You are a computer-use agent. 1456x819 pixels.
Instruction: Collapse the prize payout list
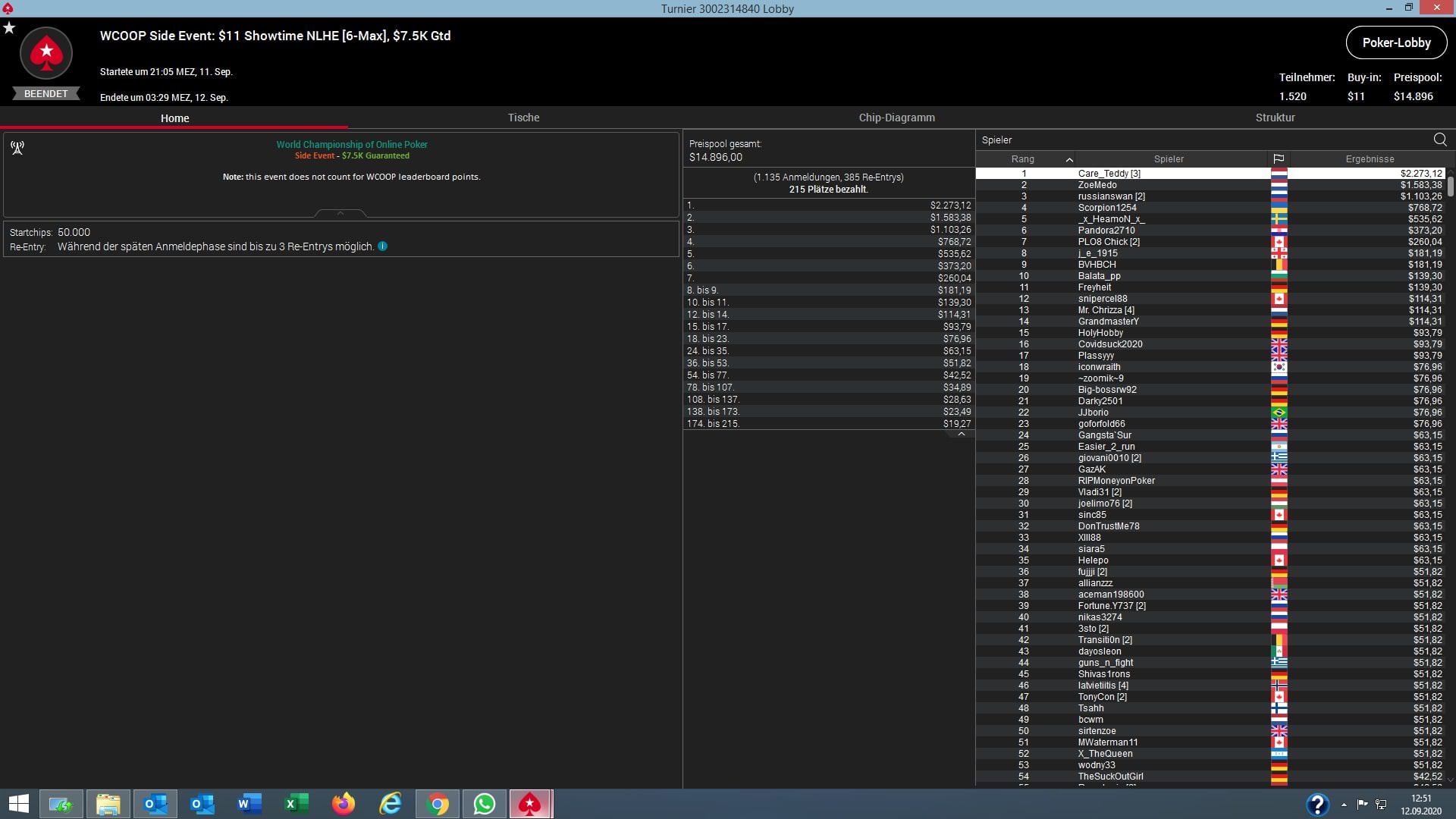pyautogui.click(x=961, y=435)
